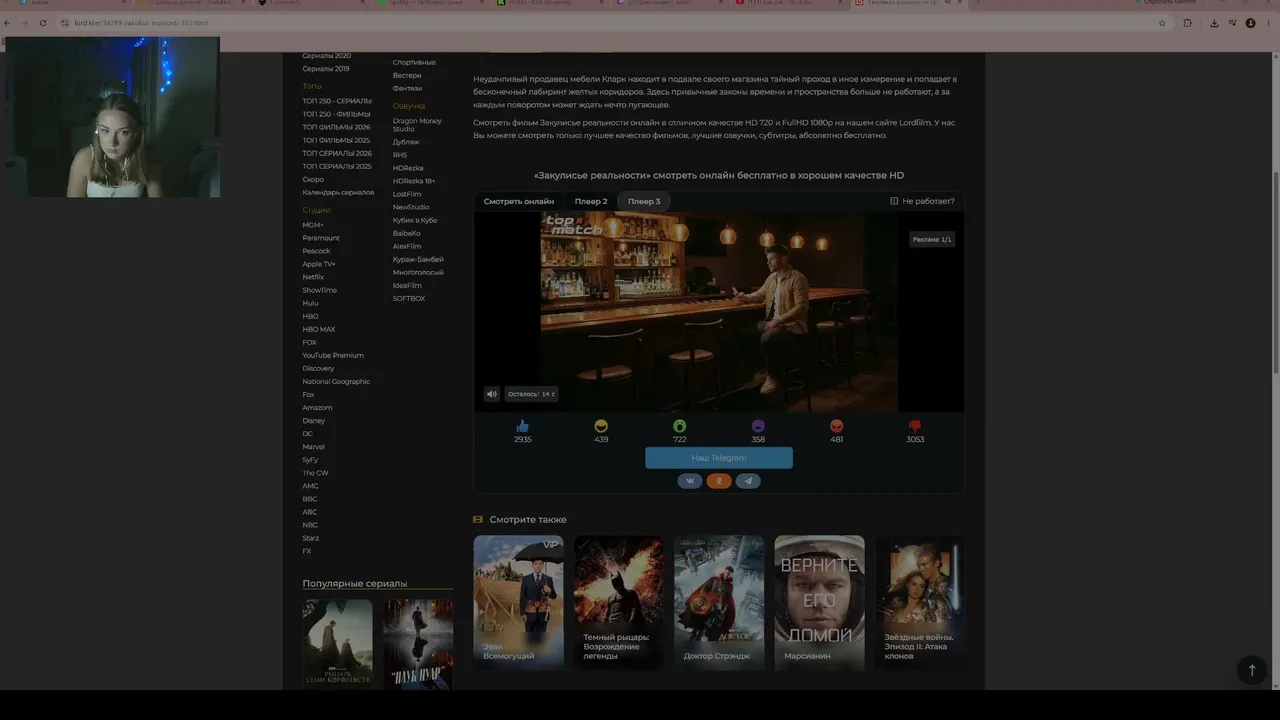Open the ТОП СЕРИАЛЫ 2025 link

coord(337,166)
